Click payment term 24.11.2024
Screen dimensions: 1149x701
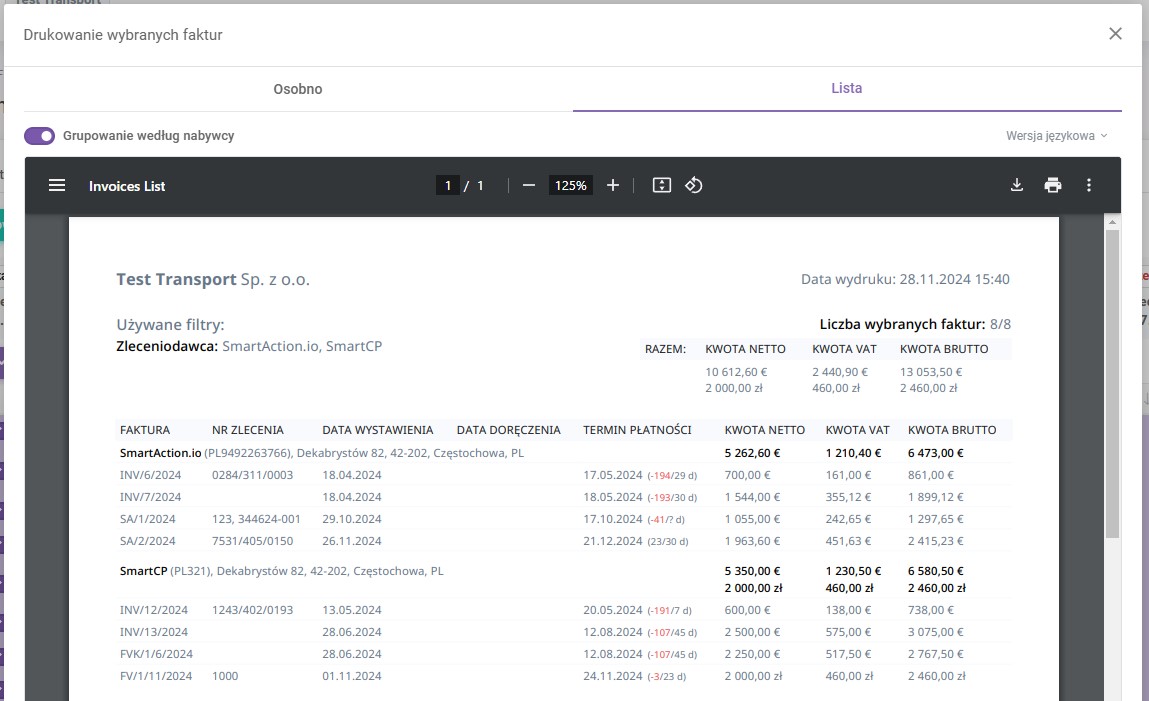tap(613, 675)
